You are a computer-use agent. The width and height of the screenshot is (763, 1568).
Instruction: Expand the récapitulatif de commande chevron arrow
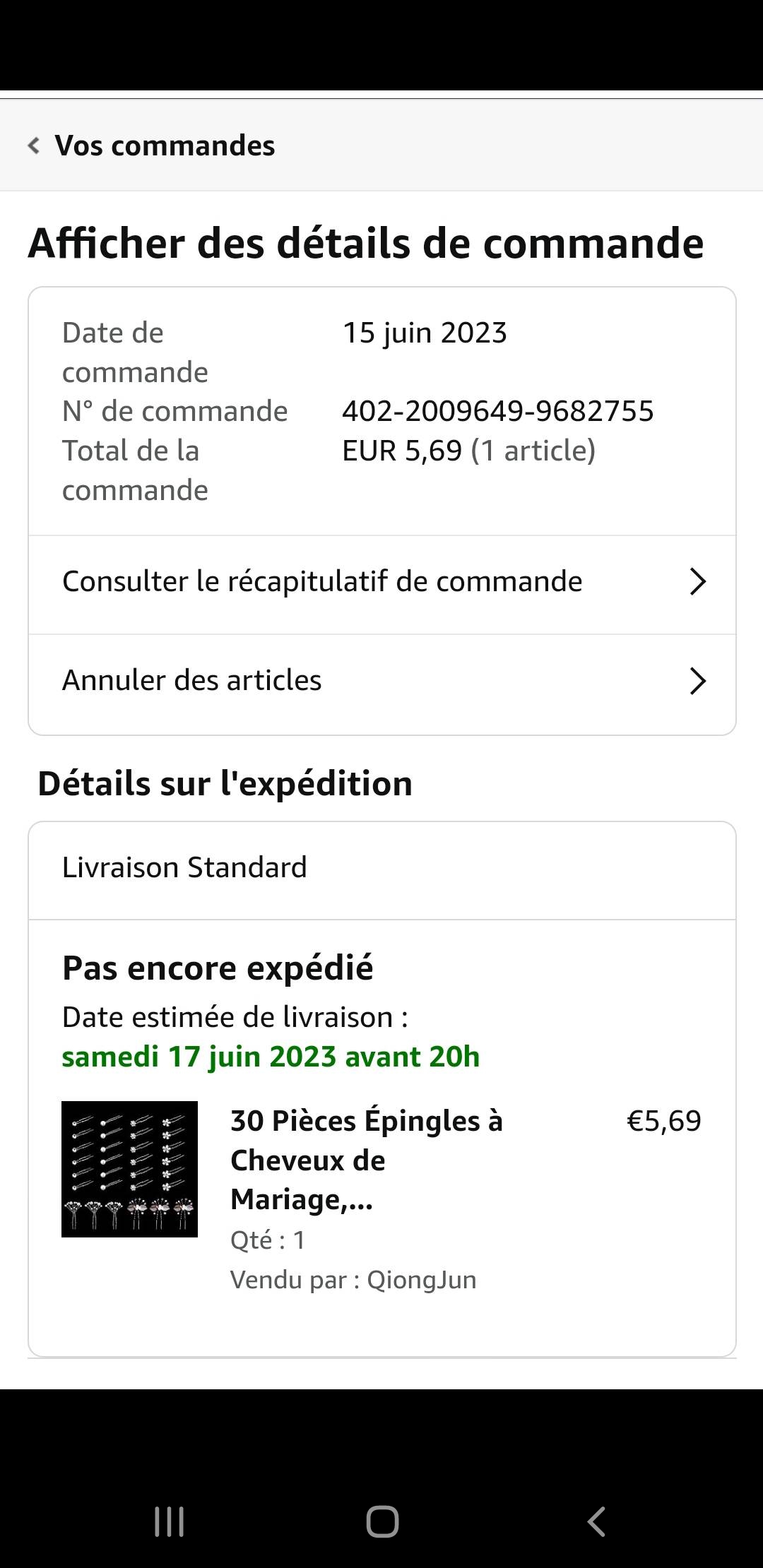click(697, 582)
